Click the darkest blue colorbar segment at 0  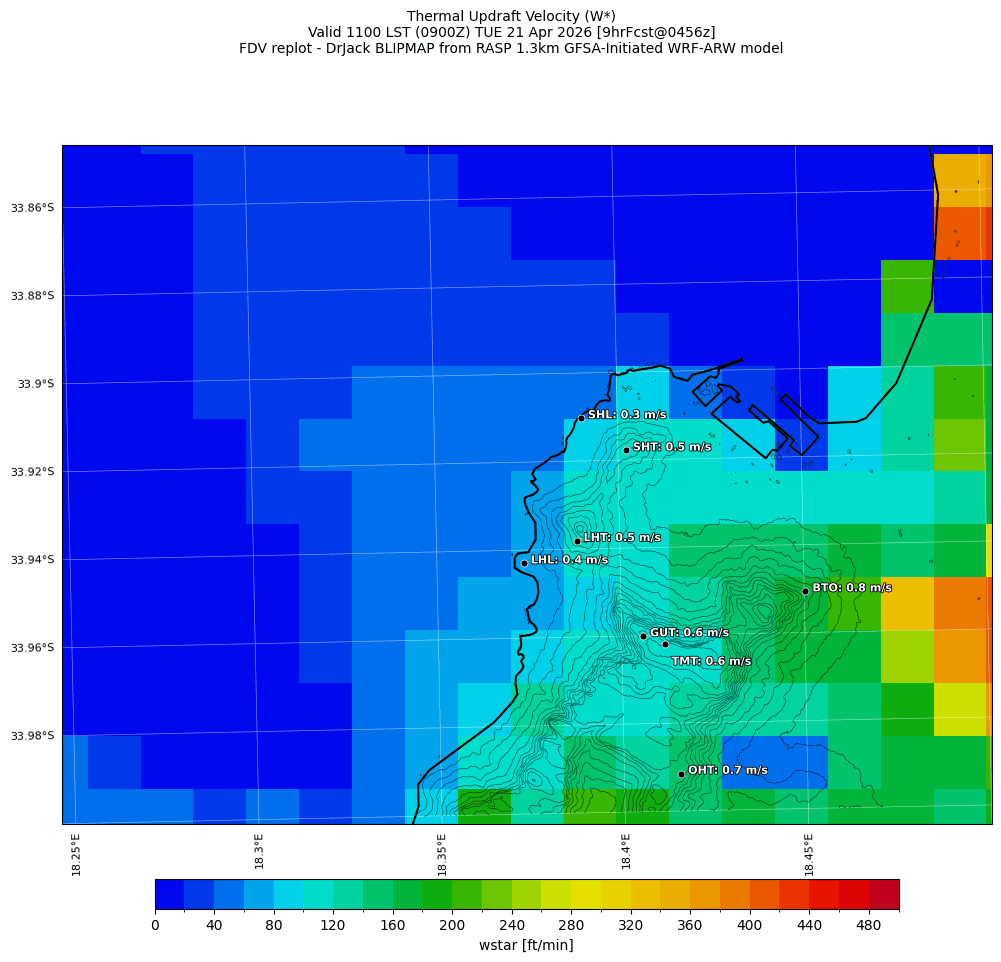tap(170, 894)
